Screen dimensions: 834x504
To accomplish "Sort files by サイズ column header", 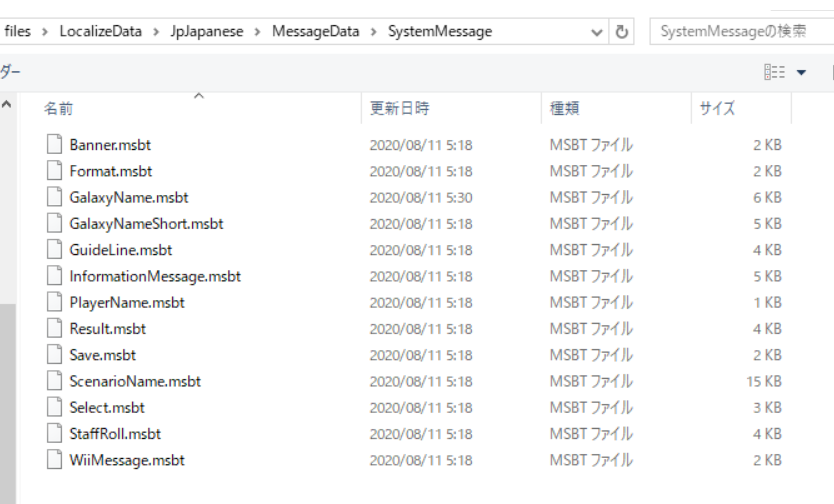I will 717,109.
